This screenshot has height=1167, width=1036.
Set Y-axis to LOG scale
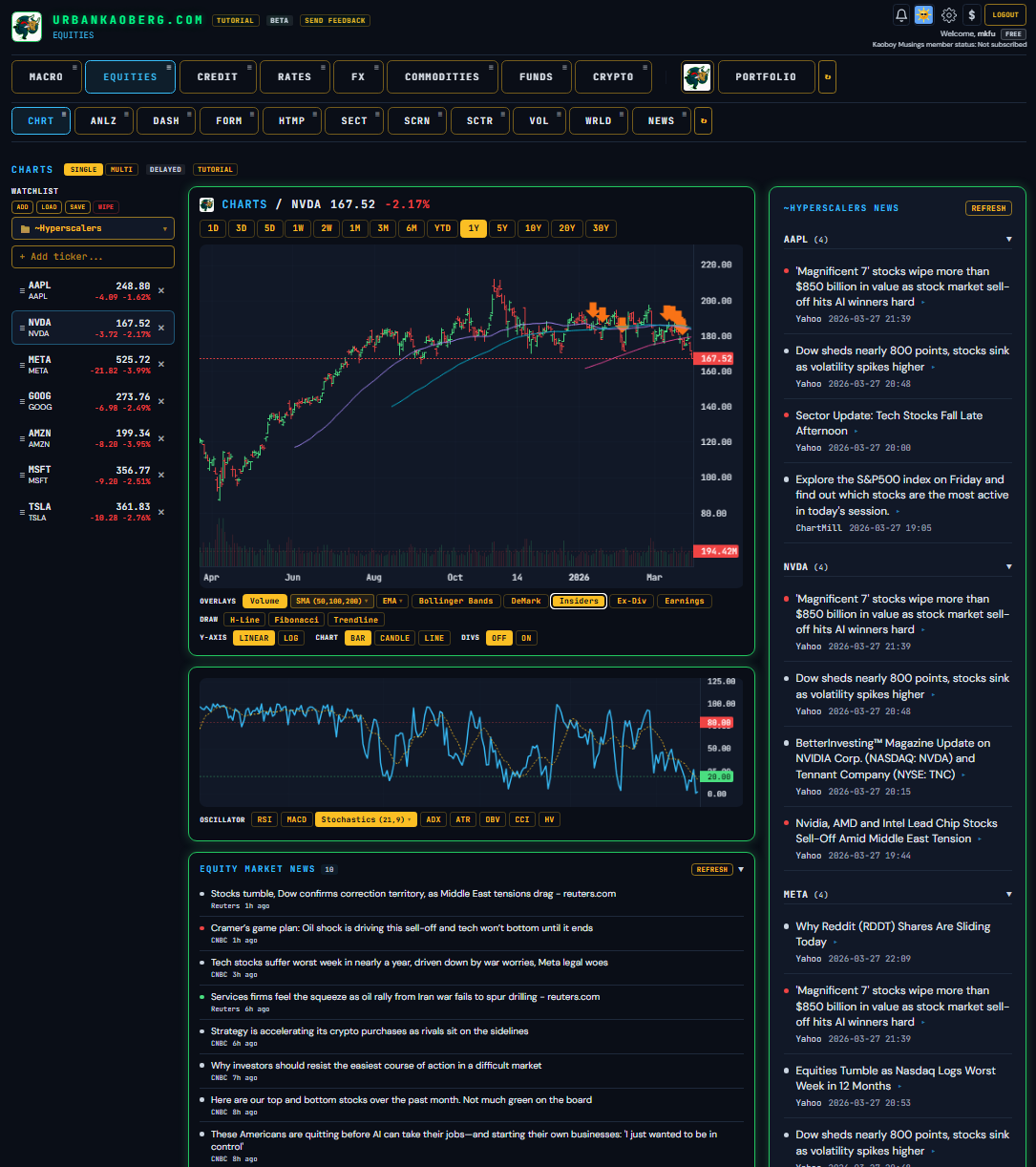point(291,638)
